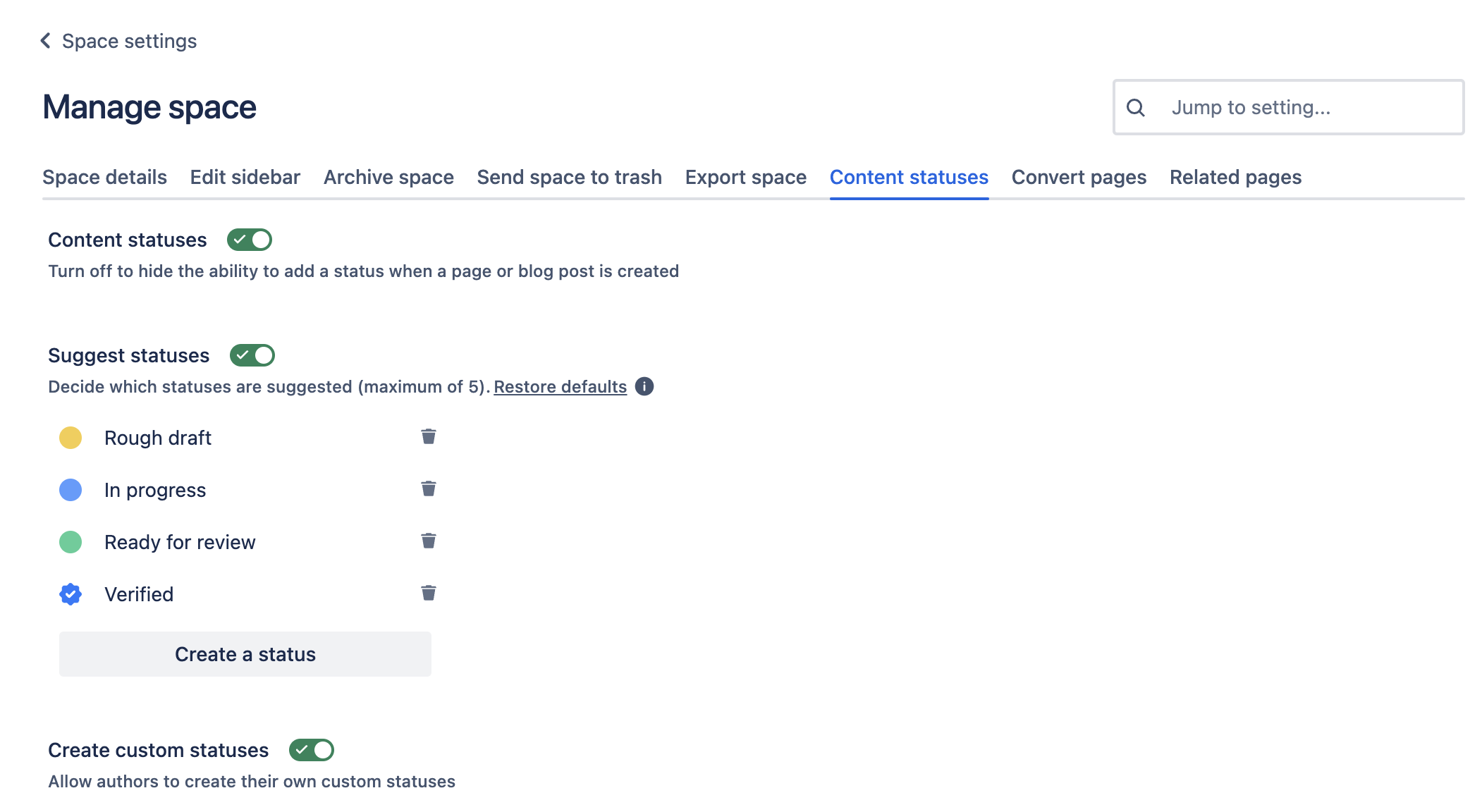Delete the Verified status
The image size is (1482, 812).
coord(428,593)
